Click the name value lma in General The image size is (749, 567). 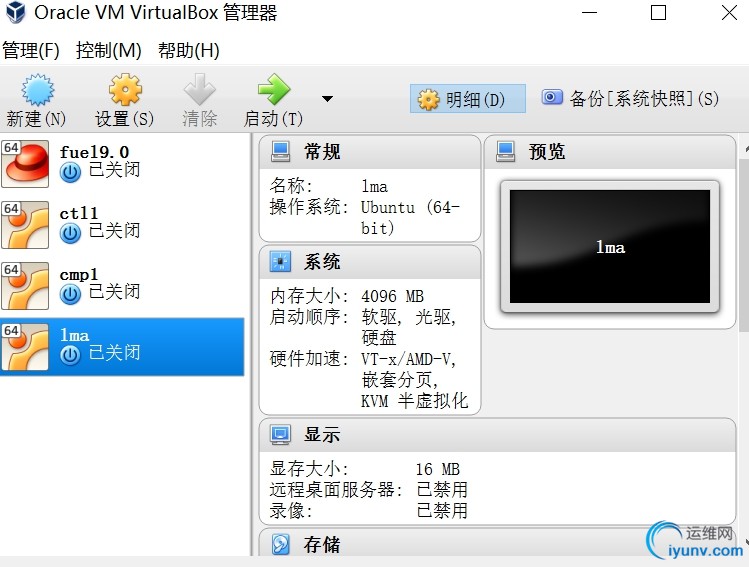point(374,186)
